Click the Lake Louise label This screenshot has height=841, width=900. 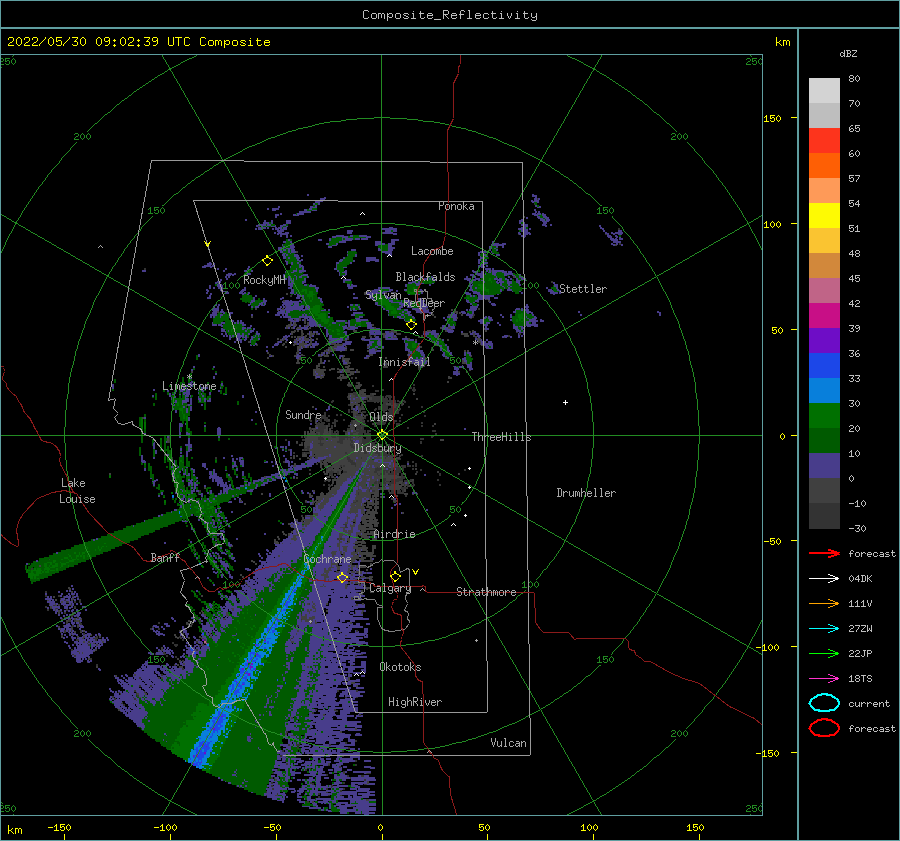point(77,491)
